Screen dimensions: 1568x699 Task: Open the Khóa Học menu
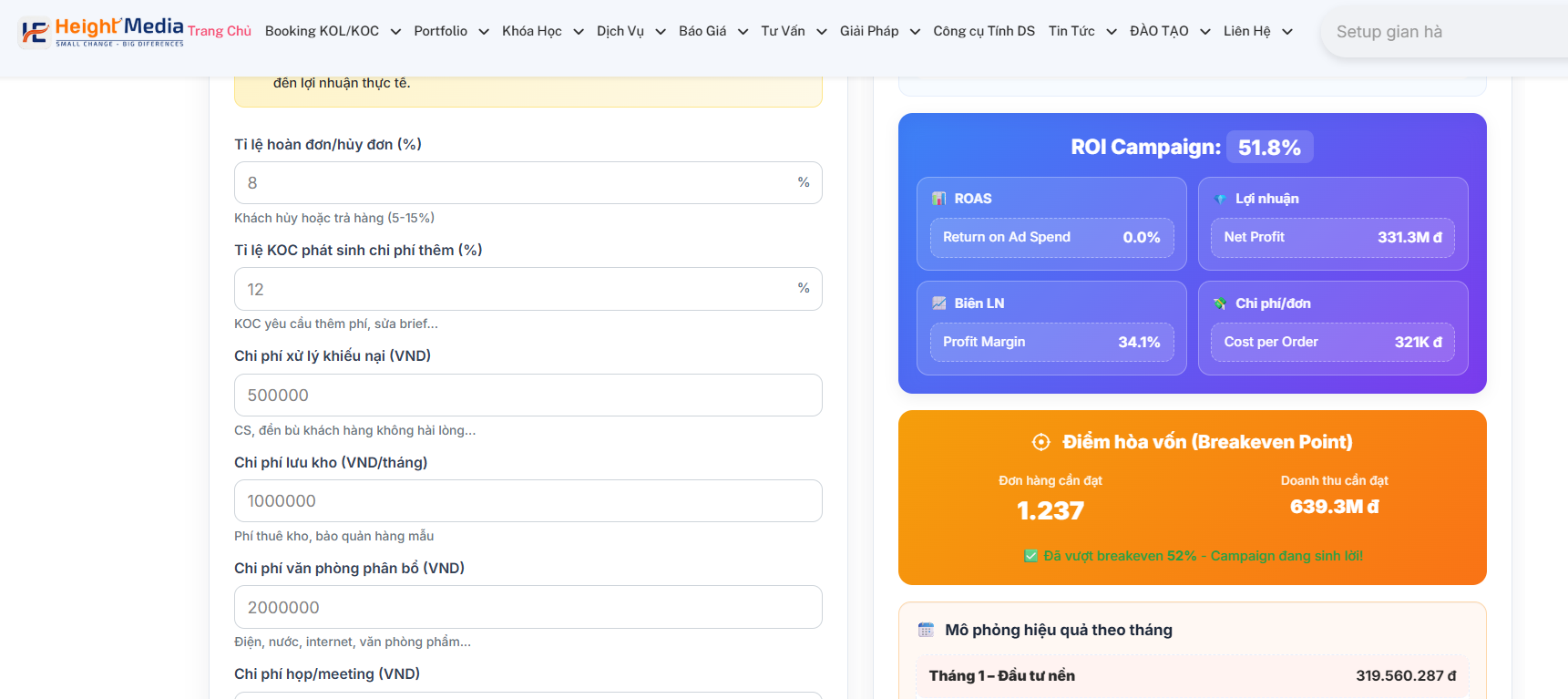(x=531, y=31)
